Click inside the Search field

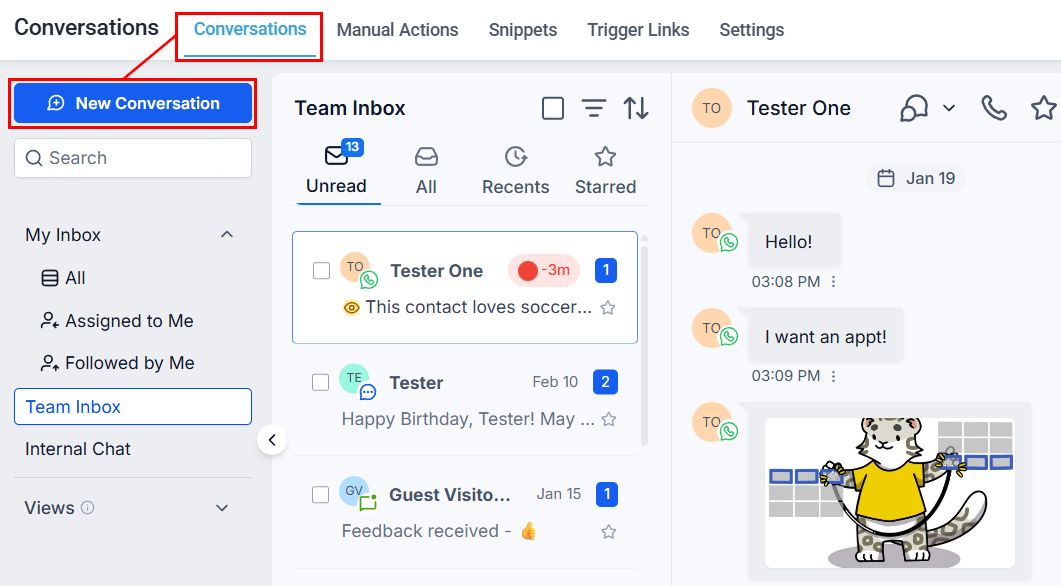(132, 158)
